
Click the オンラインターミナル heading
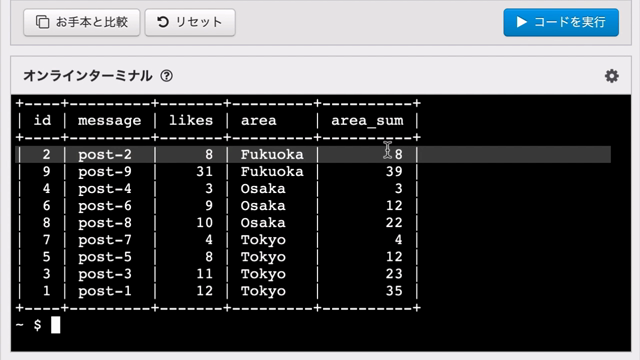click(x=88, y=76)
